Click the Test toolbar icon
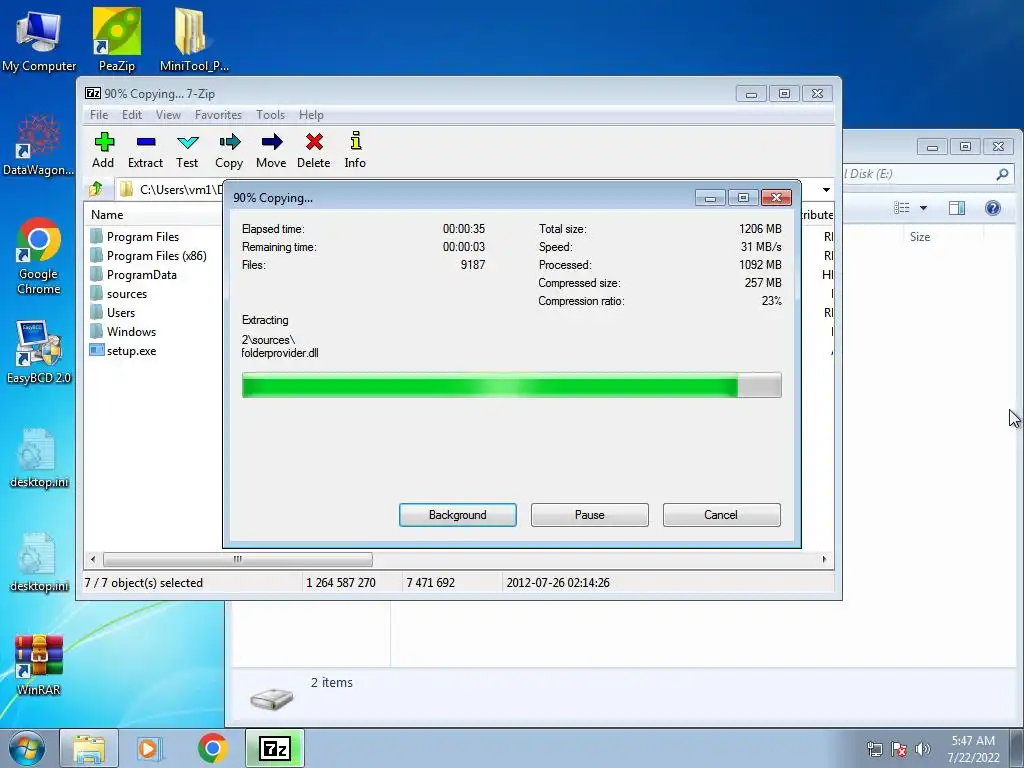This screenshot has height=768, width=1024. pyautogui.click(x=187, y=150)
